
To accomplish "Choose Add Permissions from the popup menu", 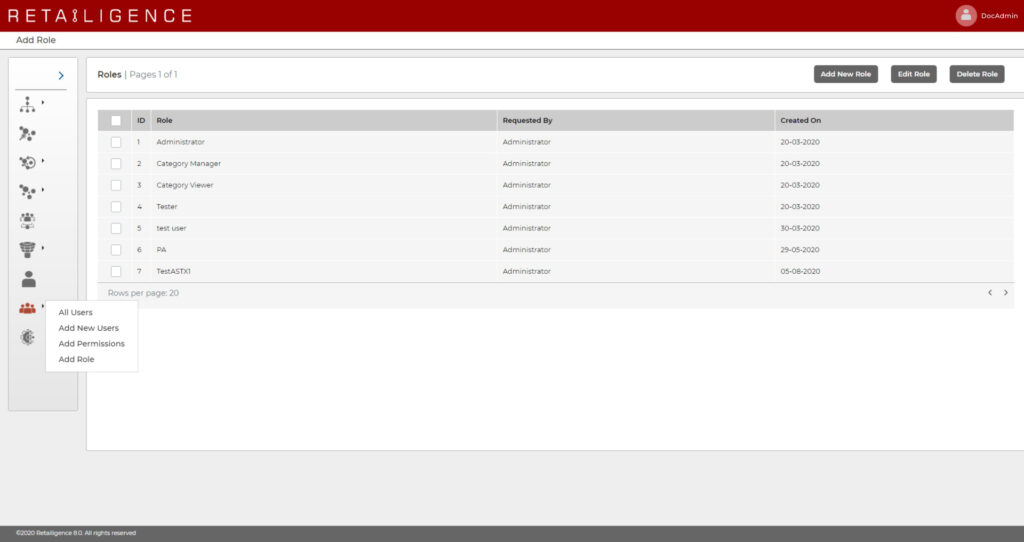I will [91, 343].
